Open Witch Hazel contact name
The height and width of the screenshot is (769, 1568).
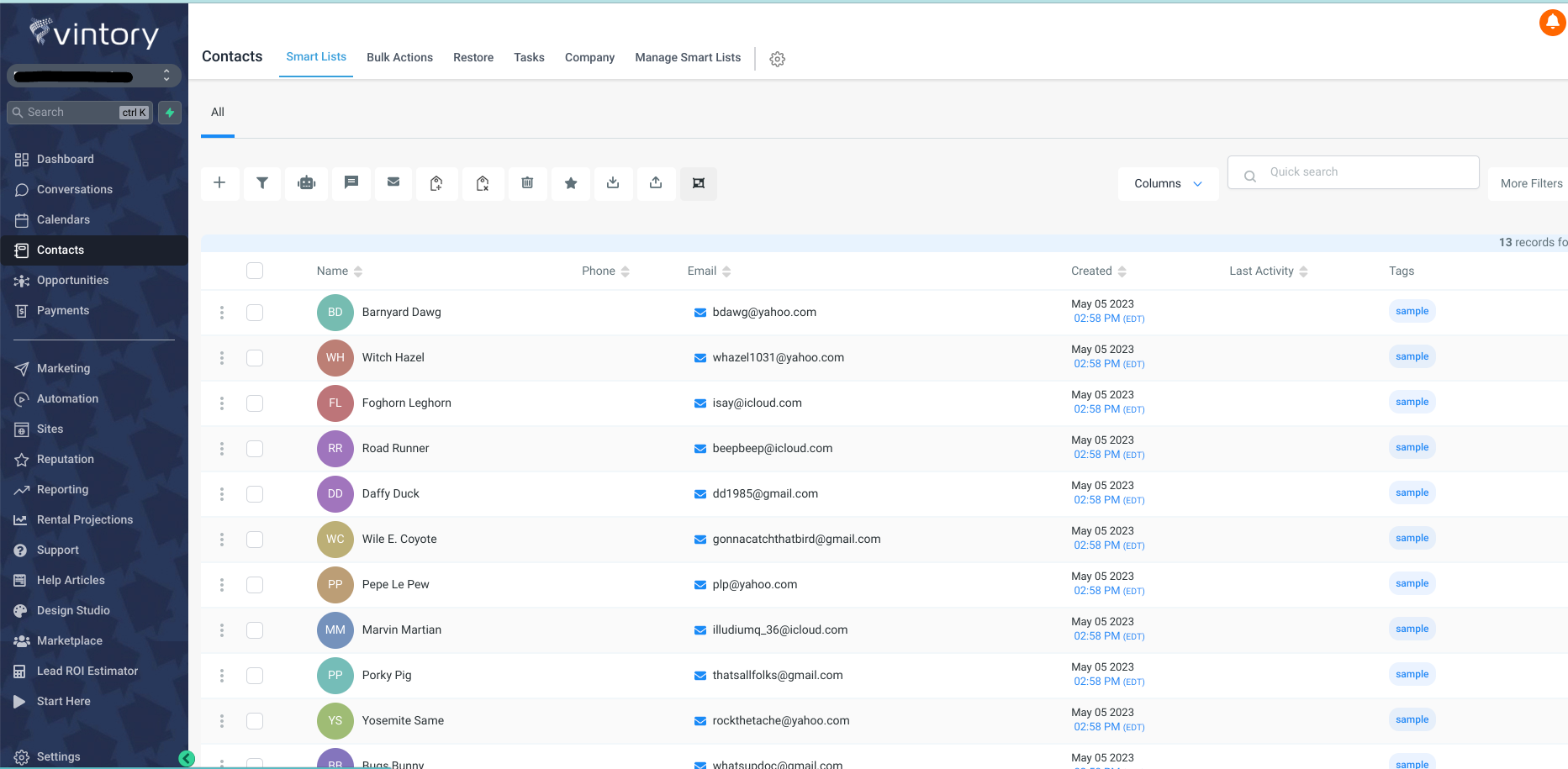pyautogui.click(x=393, y=358)
